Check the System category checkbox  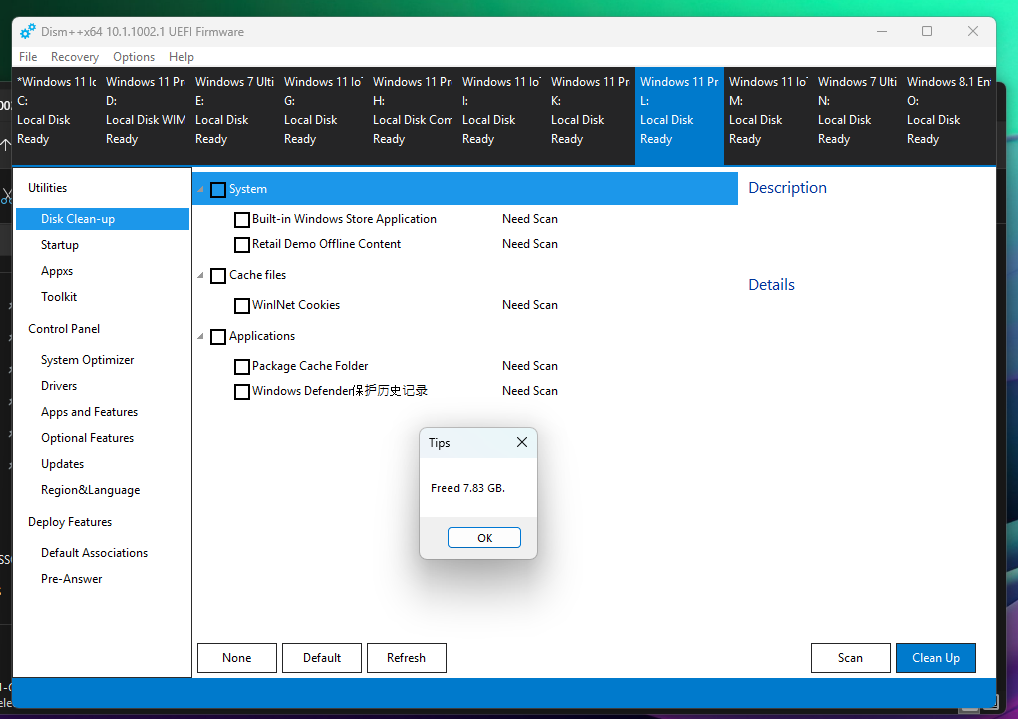coord(218,190)
